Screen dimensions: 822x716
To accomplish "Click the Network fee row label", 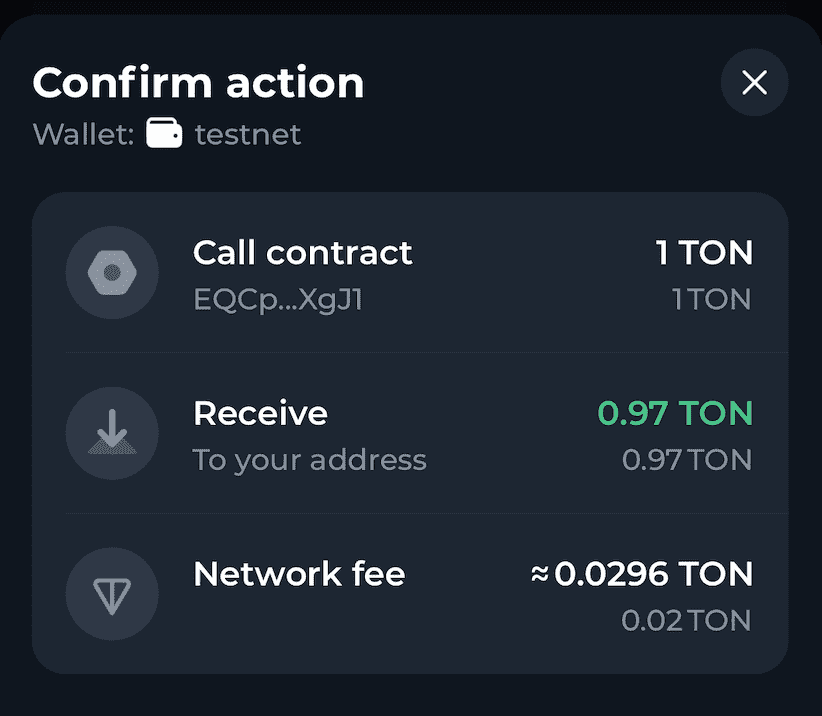I will (x=299, y=574).
